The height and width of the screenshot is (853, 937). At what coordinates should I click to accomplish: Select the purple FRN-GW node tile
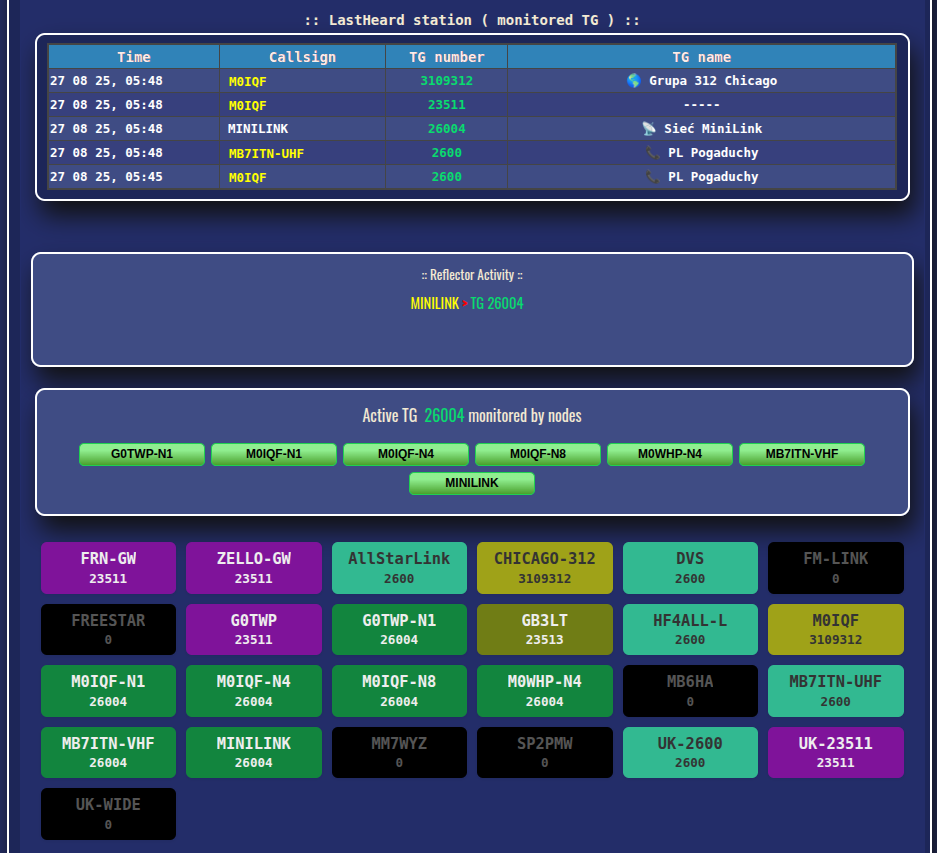108,568
